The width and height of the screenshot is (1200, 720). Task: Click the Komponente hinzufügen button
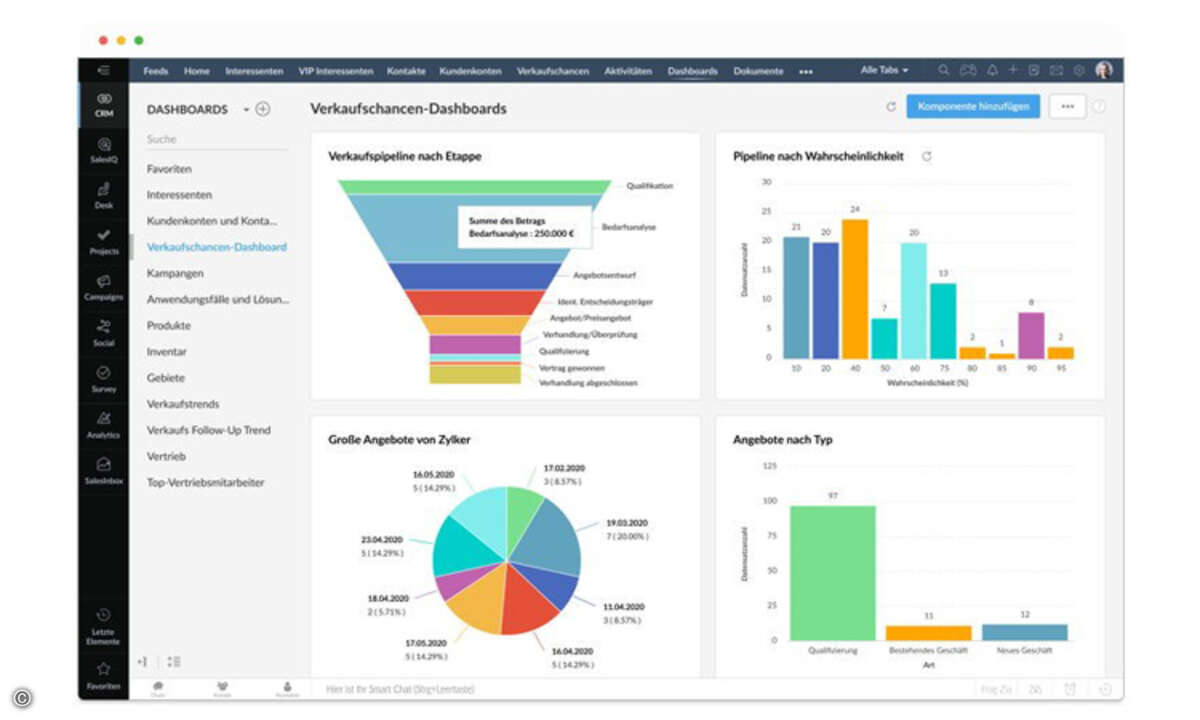click(x=973, y=107)
